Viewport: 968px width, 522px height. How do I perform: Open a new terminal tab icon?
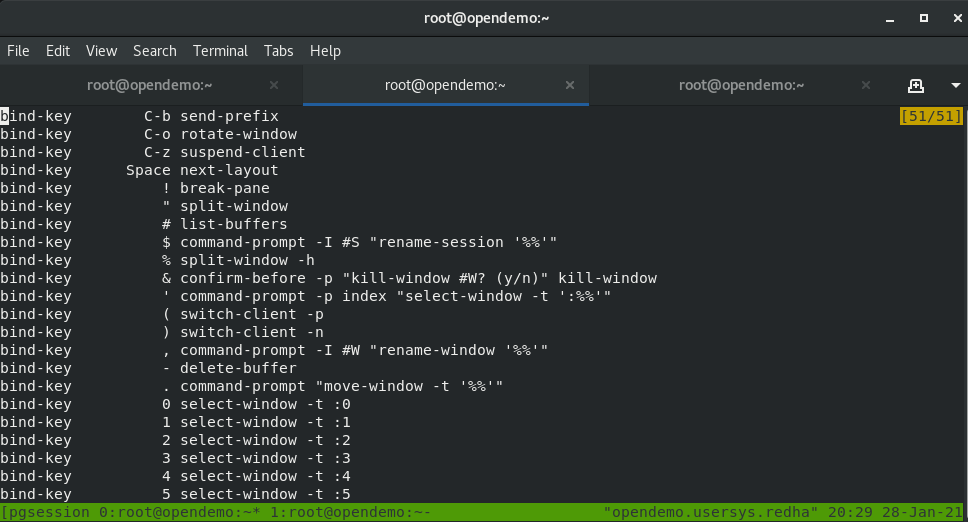pyautogui.click(x=915, y=85)
